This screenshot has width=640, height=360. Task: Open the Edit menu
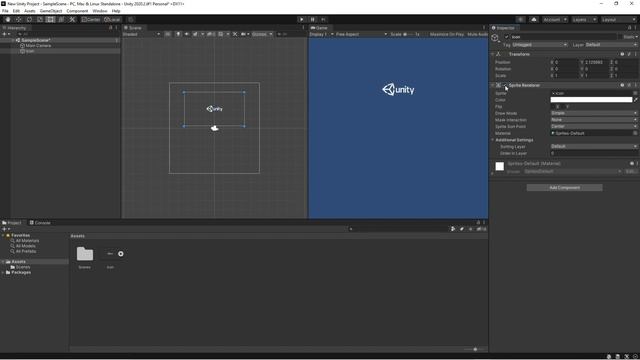click(16, 11)
